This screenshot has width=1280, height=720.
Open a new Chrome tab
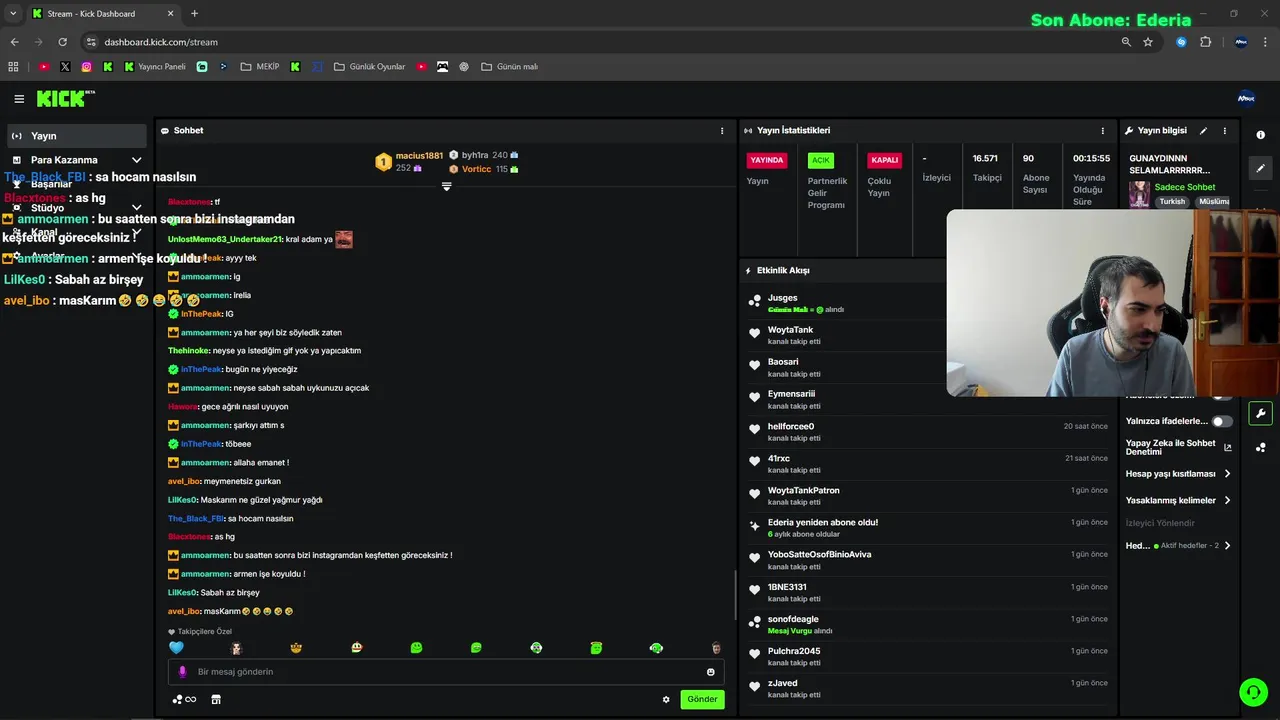click(194, 14)
